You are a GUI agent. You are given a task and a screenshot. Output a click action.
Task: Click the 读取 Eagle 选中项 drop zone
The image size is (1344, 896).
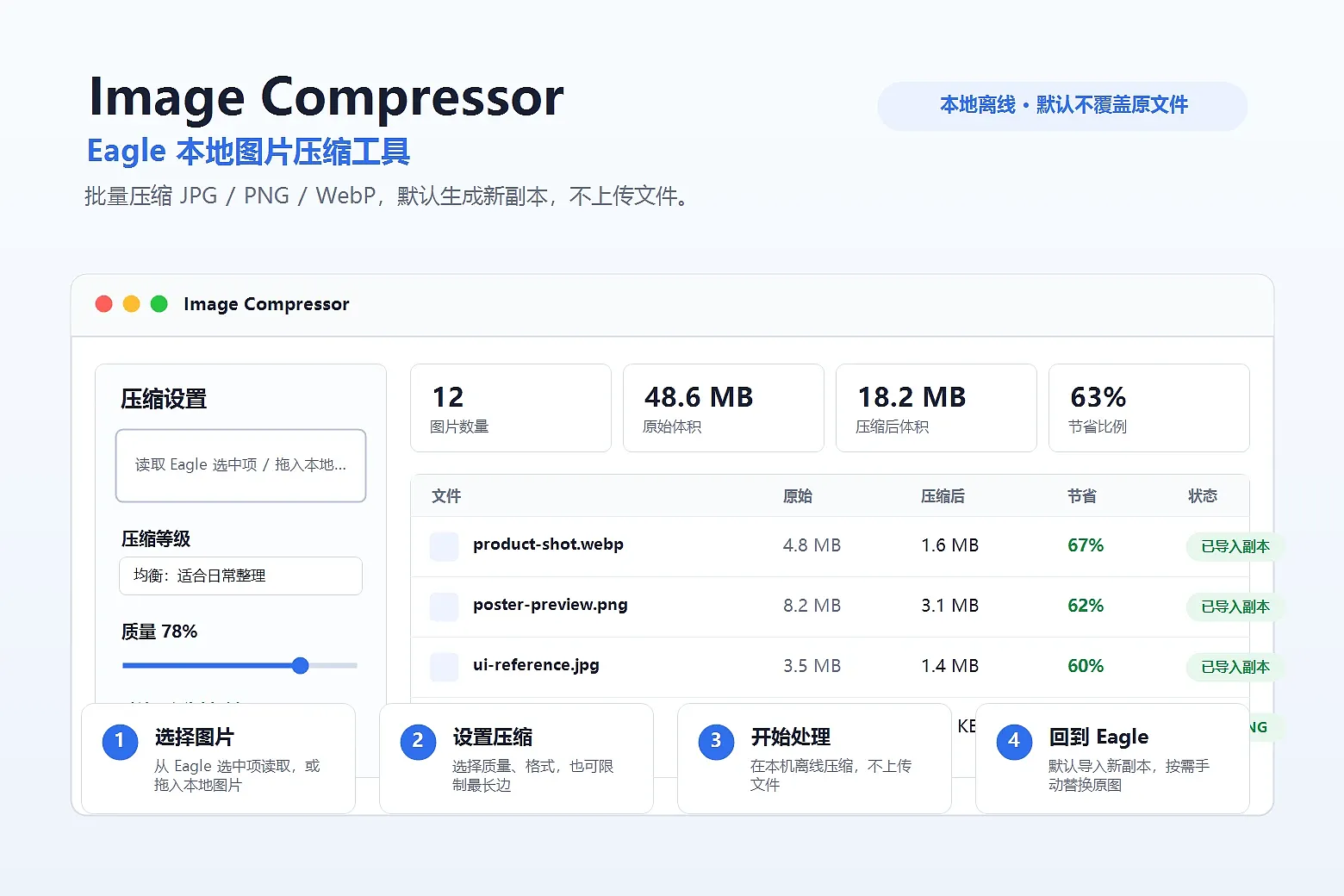[x=241, y=465]
